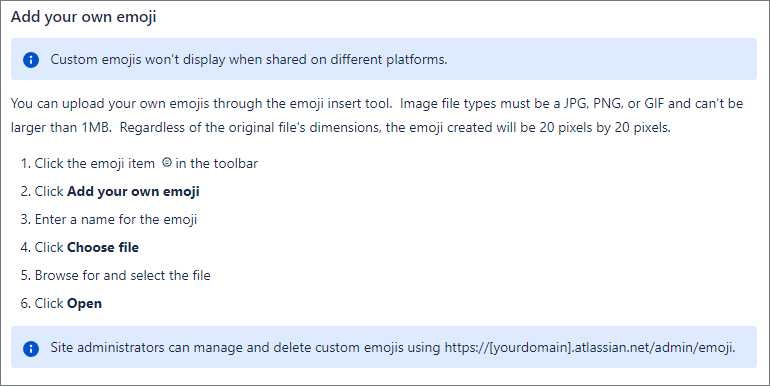
Task: Click bold 'Add your own emoji' in step 2
Action: (x=133, y=191)
